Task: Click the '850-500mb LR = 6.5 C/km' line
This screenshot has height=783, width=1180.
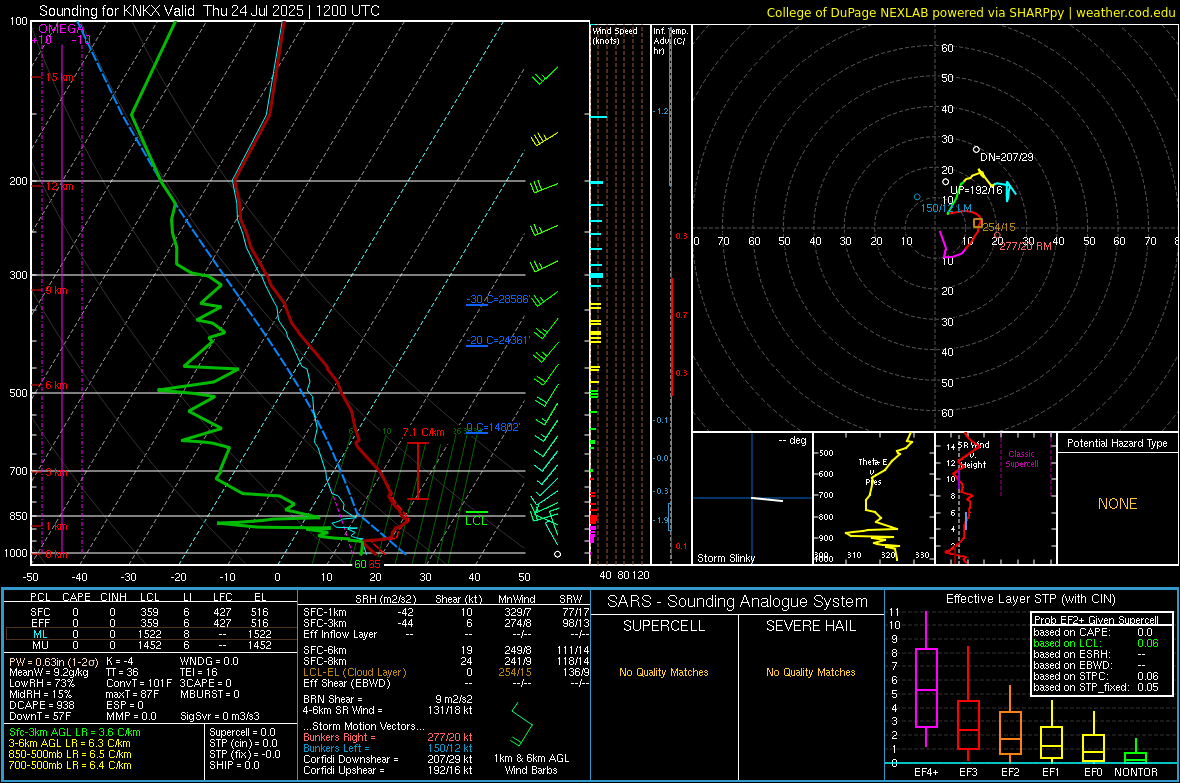Action: click(x=70, y=754)
